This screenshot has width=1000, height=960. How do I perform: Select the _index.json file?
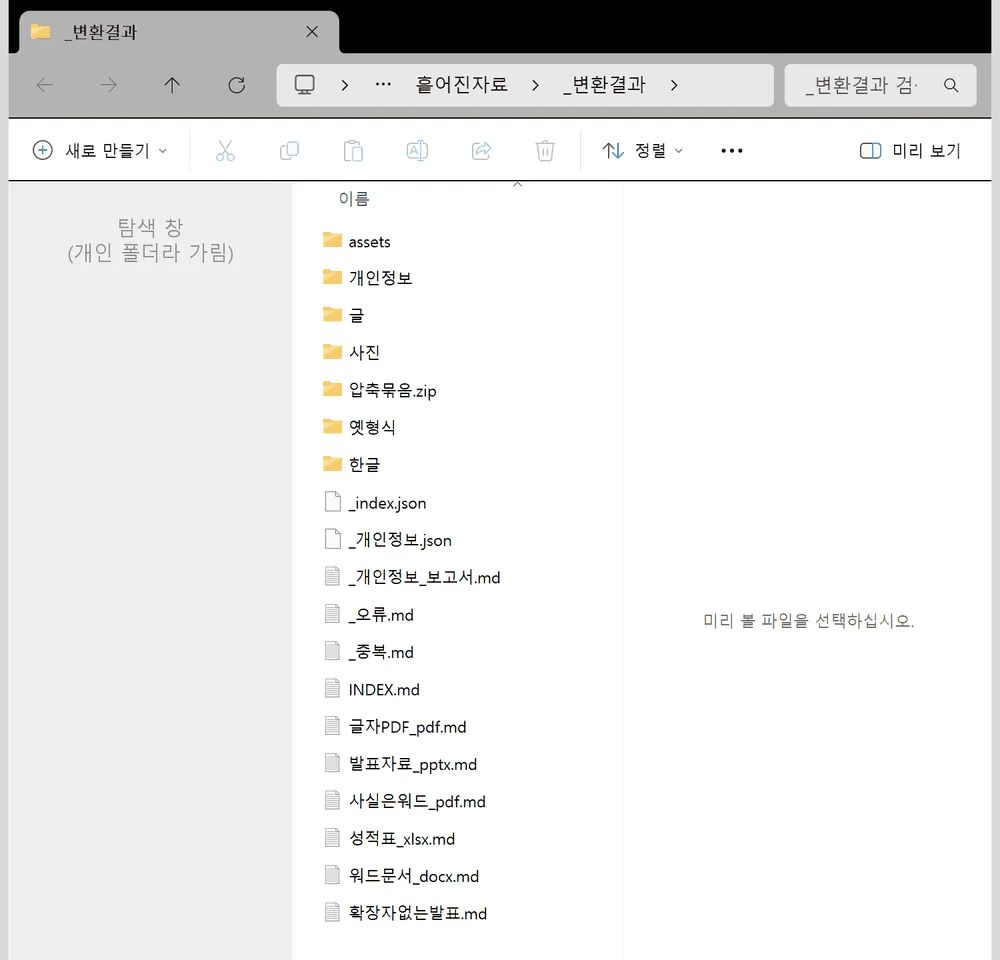(x=375, y=503)
